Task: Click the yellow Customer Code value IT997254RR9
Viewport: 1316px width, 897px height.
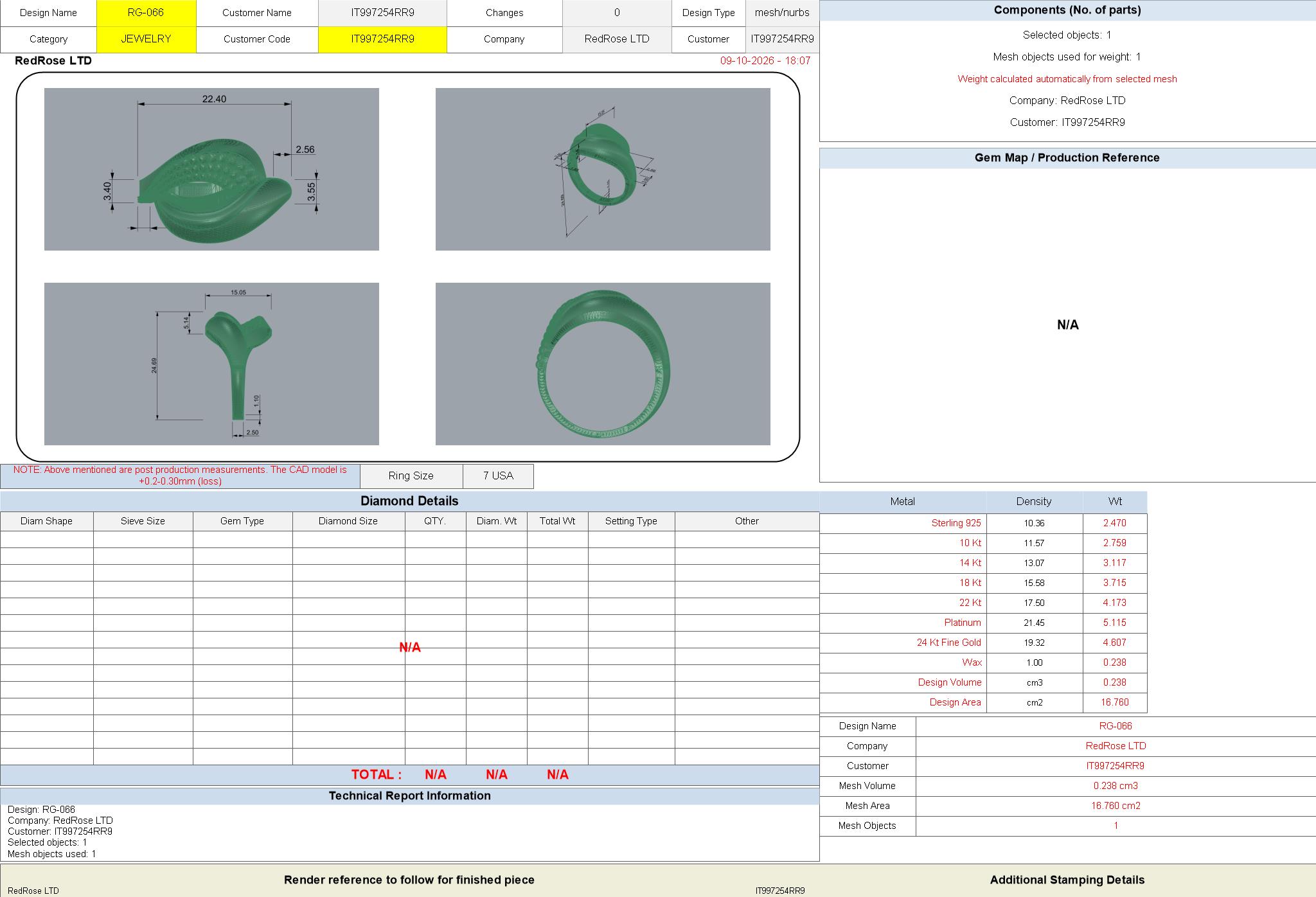Action: (382, 39)
